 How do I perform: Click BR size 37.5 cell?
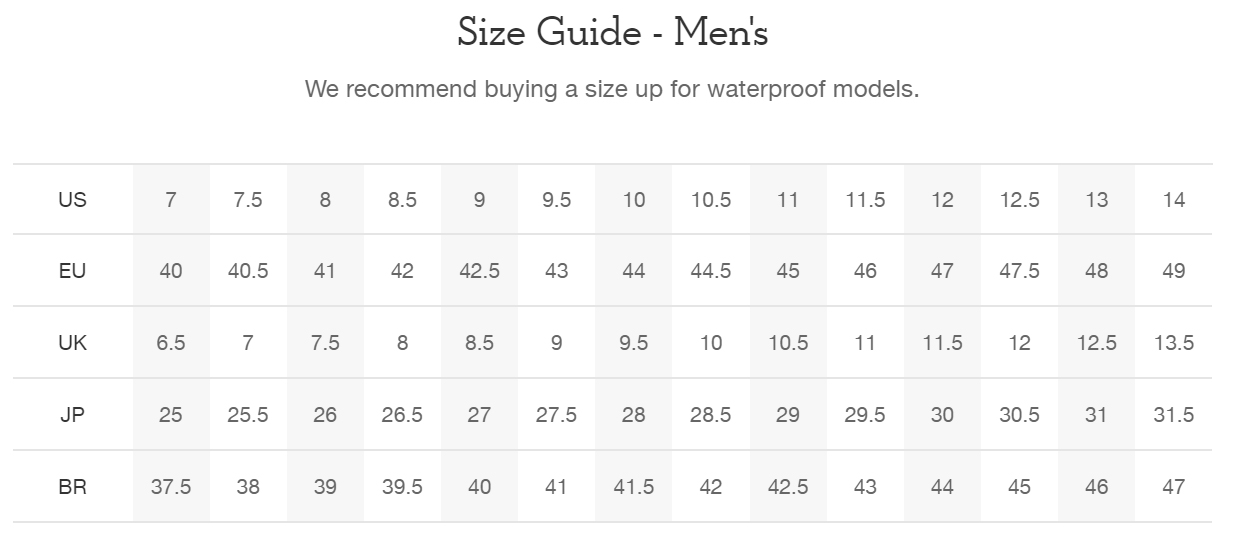[x=171, y=487]
